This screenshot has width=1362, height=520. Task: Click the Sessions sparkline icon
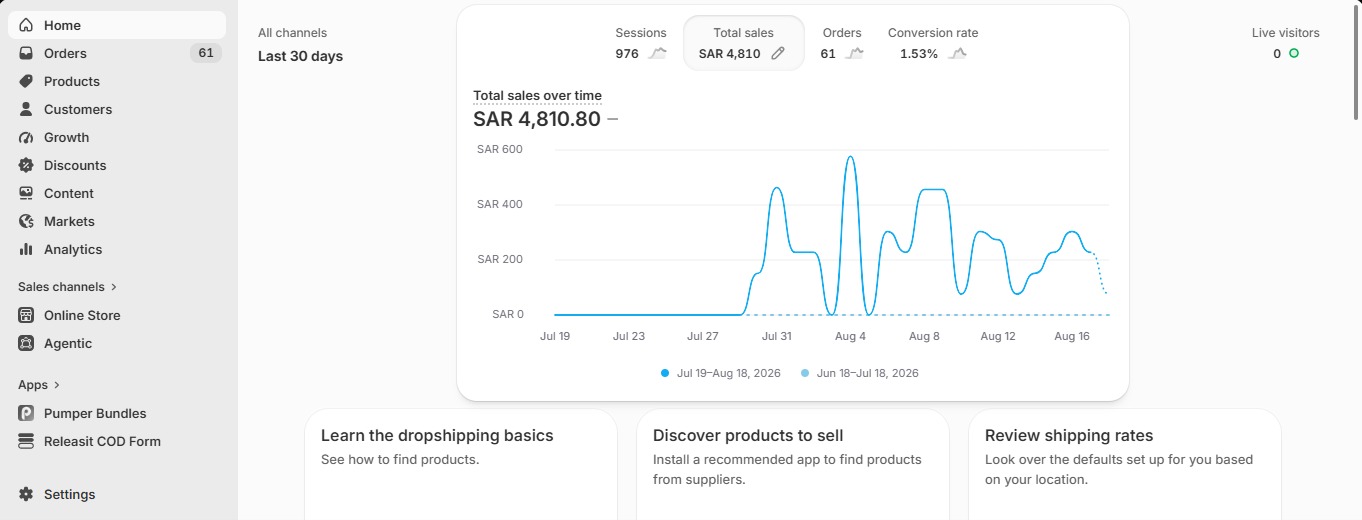657,54
